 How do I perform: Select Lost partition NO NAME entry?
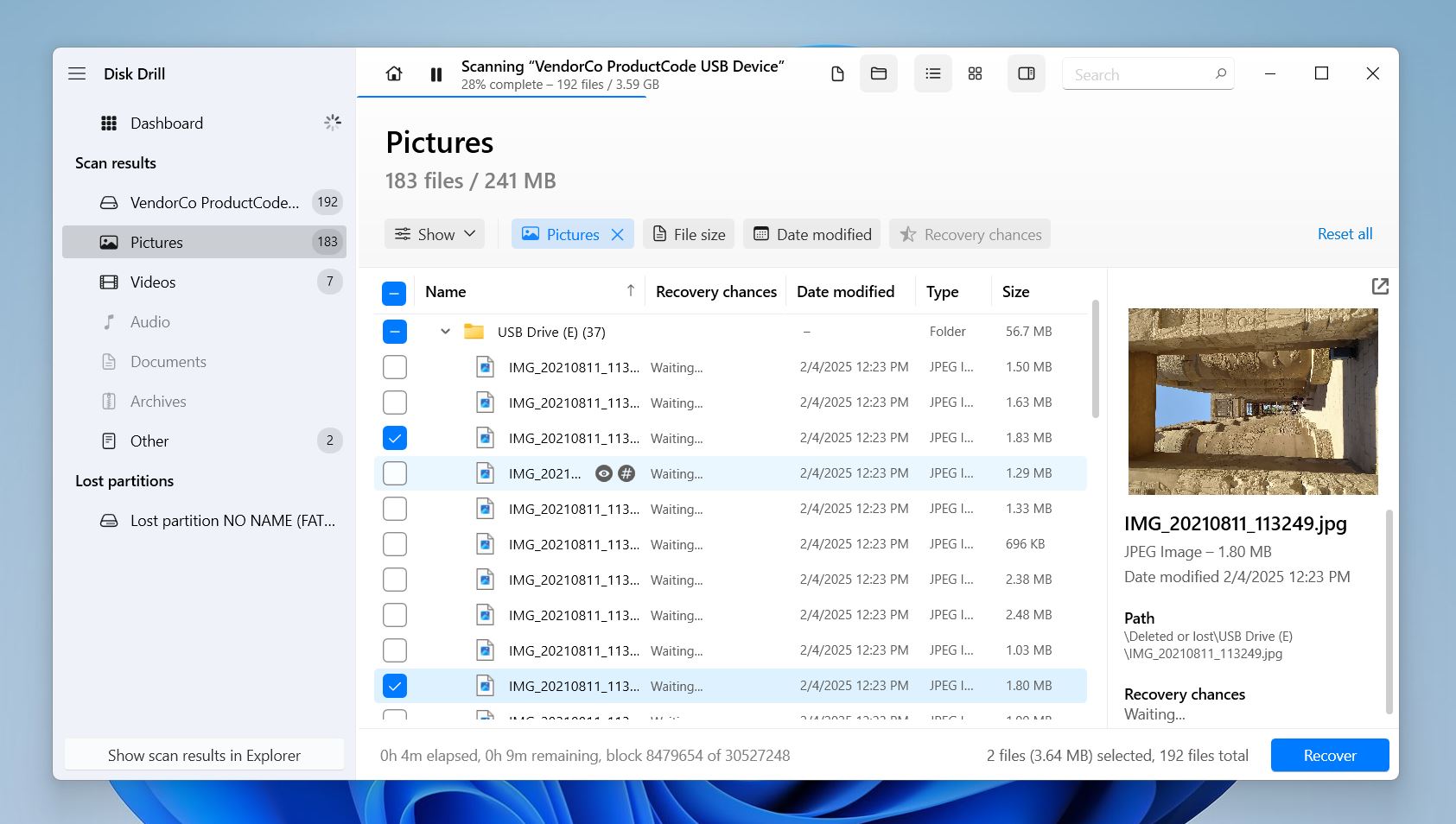204,520
